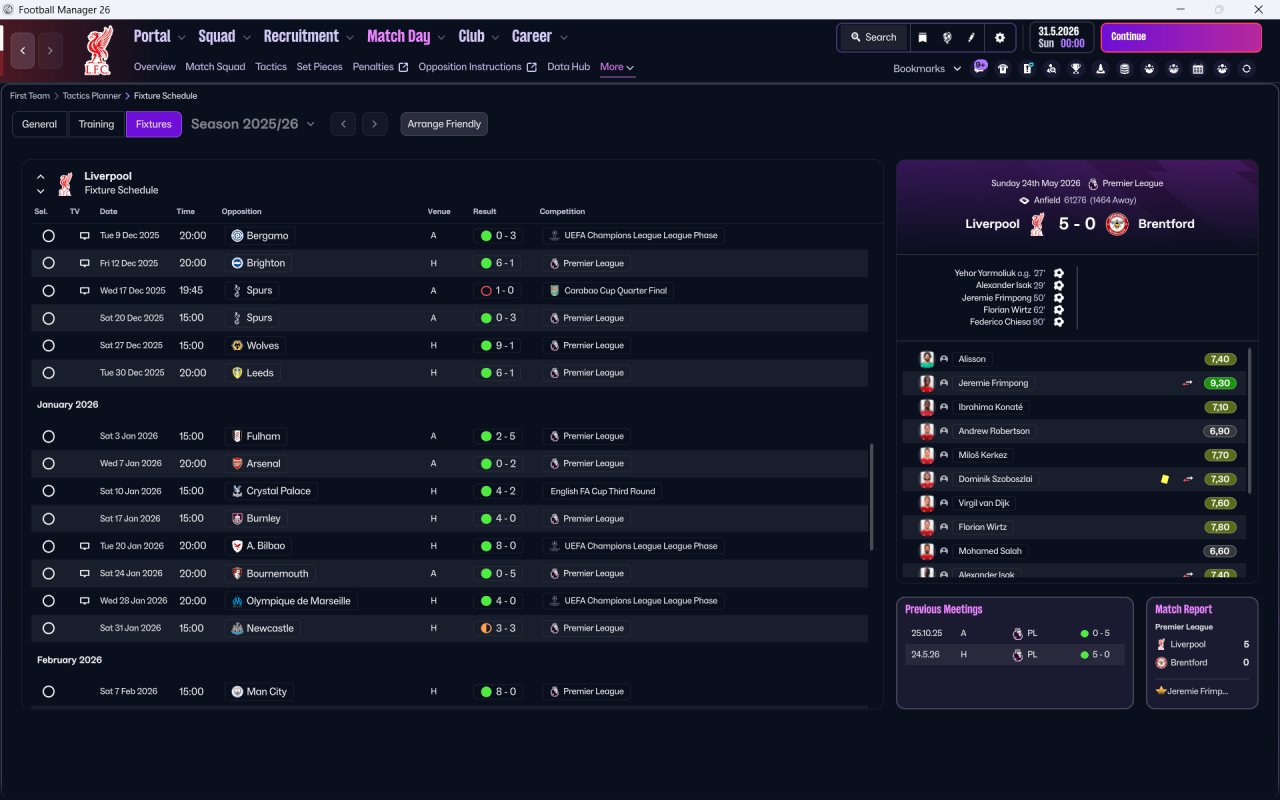Click the bookmark icon beside Search
The width and height of the screenshot is (1280, 800).
[x=923, y=37]
